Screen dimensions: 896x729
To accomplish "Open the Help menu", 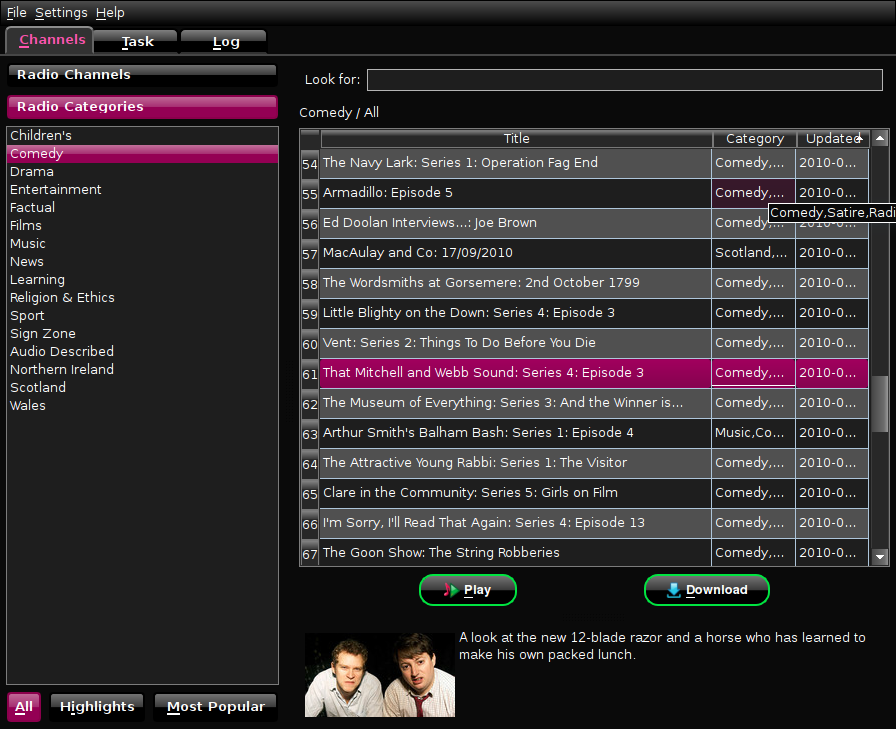I will (110, 12).
